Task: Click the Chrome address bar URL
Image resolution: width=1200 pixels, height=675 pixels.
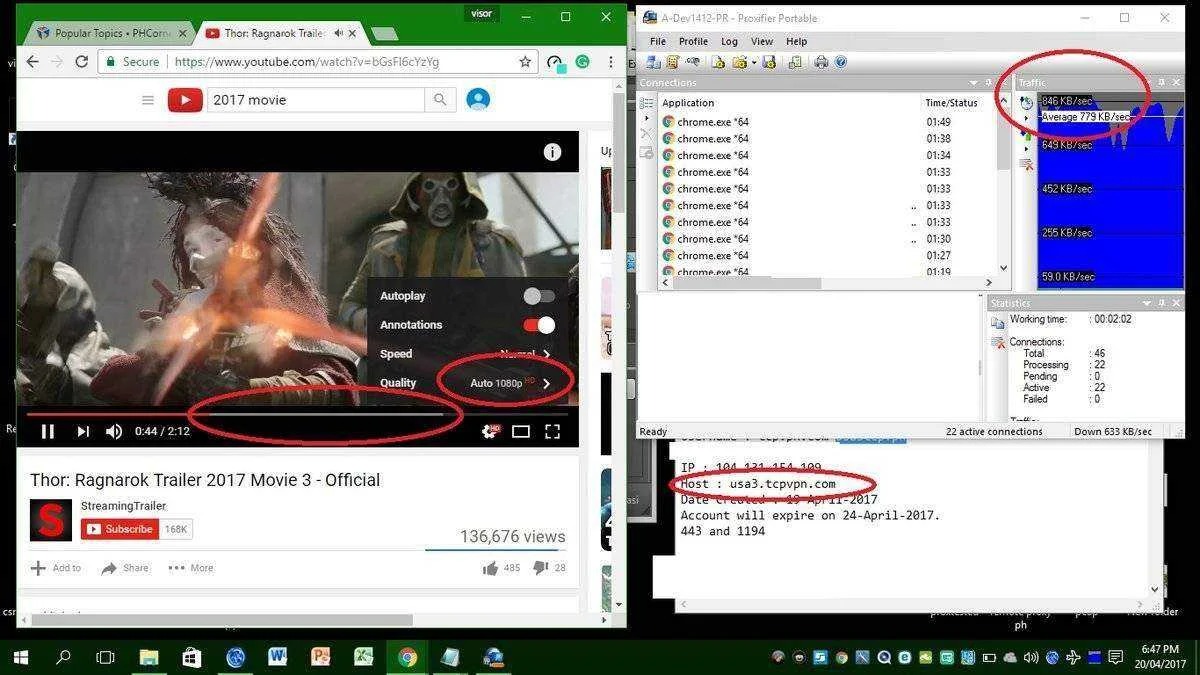Action: click(306, 61)
